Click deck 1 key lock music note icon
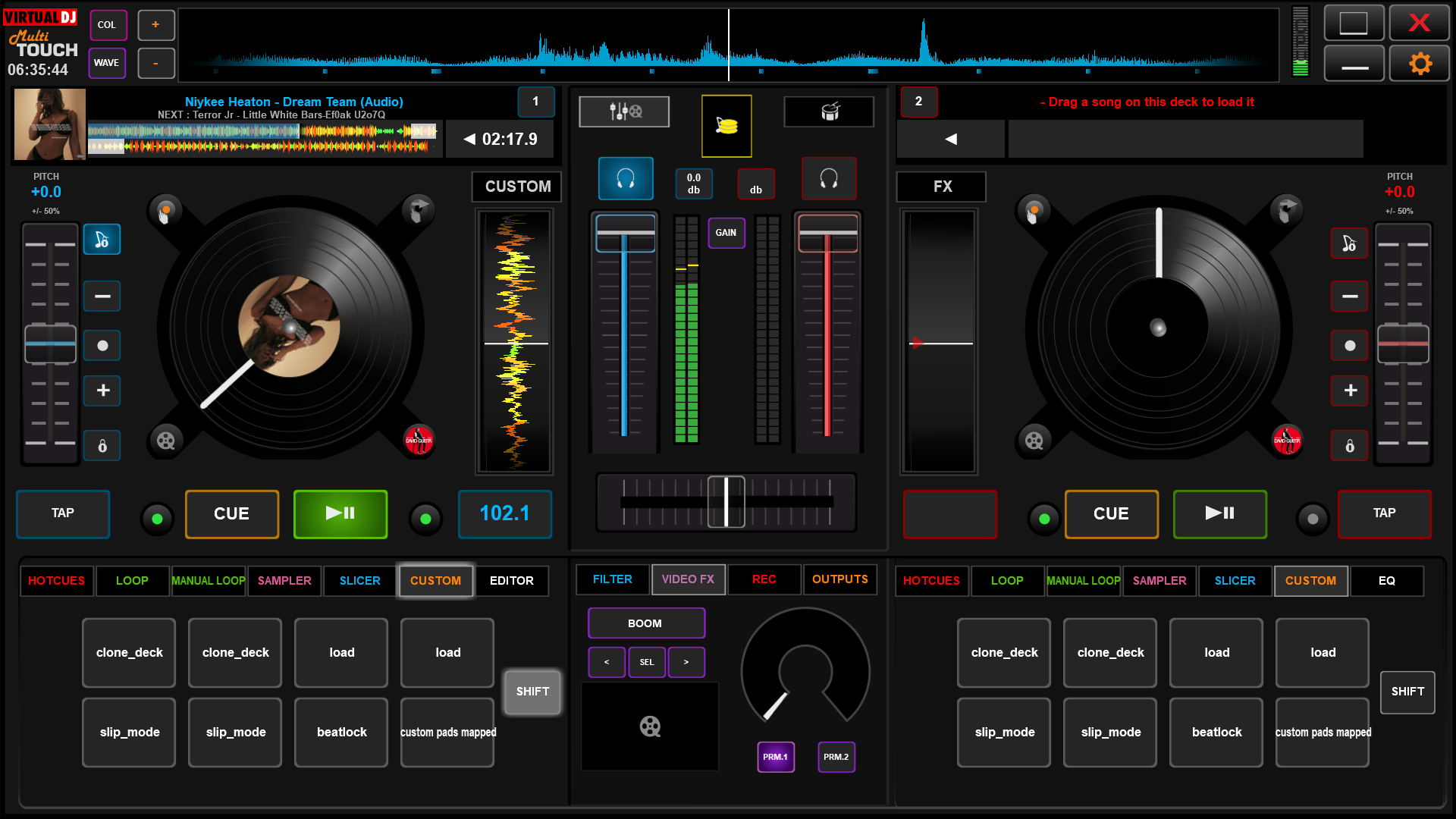This screenshot has height=819, width=1456. coord(102,240)
